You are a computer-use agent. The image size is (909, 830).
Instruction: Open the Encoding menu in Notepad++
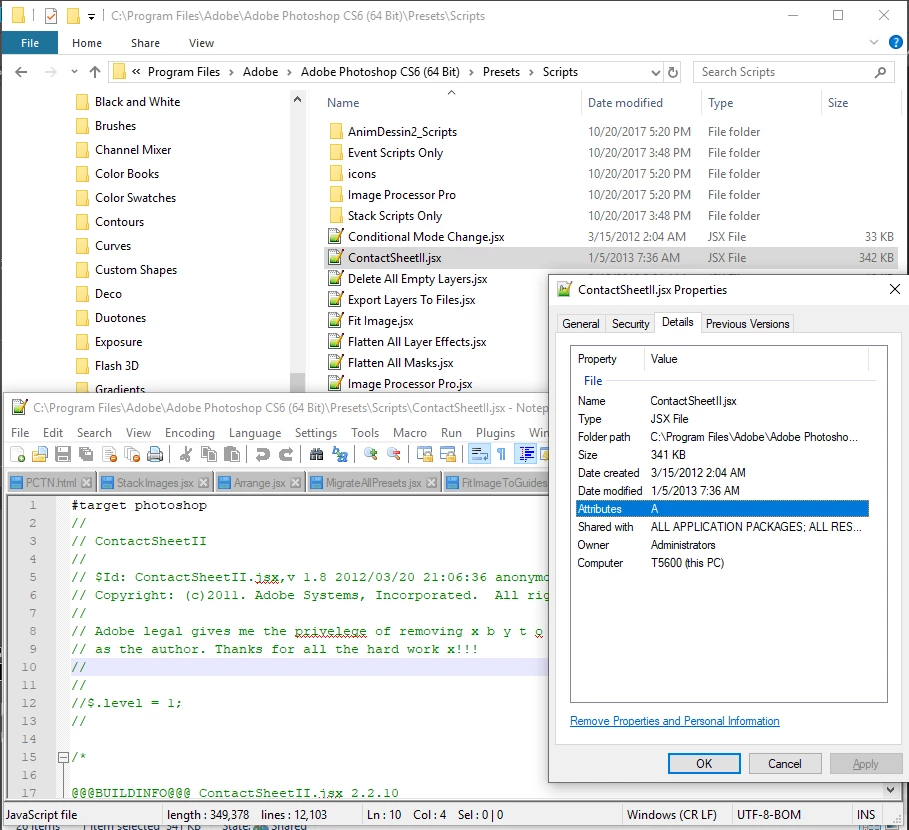point(190,433)
